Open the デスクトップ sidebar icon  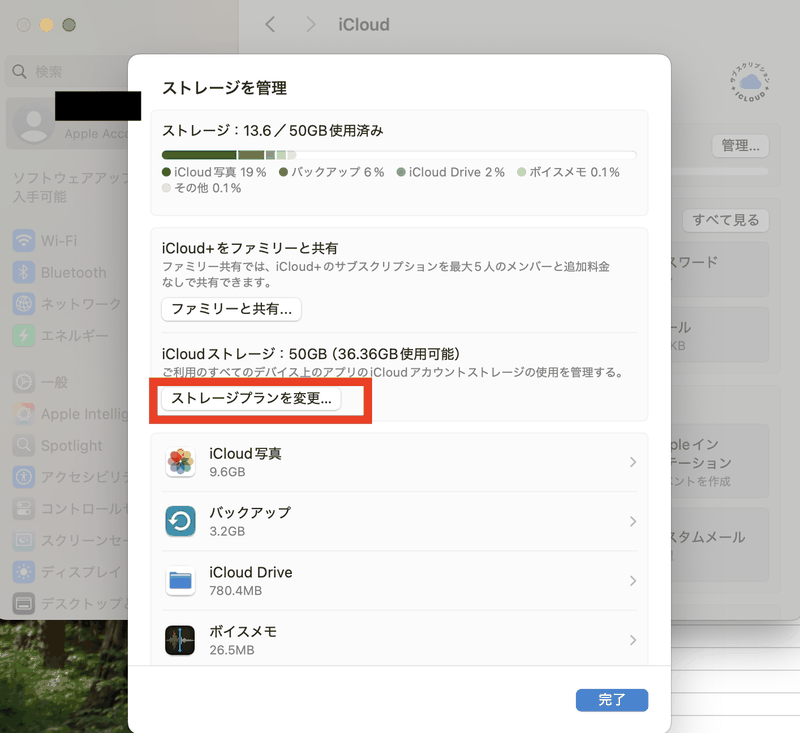23,603
